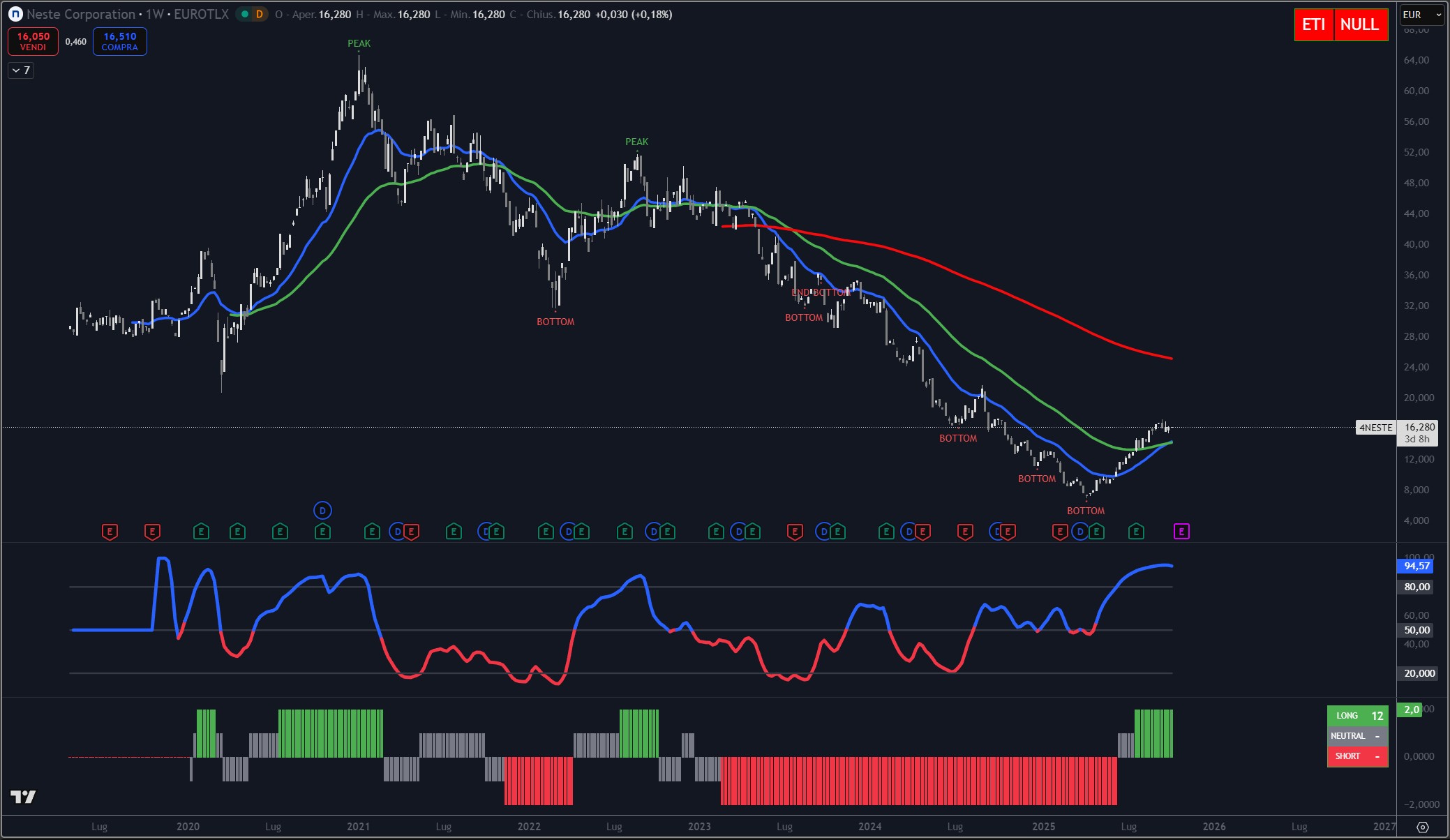This screenshot has width=1450, height=840.
Task: Click the first red earnings E marker
Action: point(110,532)
